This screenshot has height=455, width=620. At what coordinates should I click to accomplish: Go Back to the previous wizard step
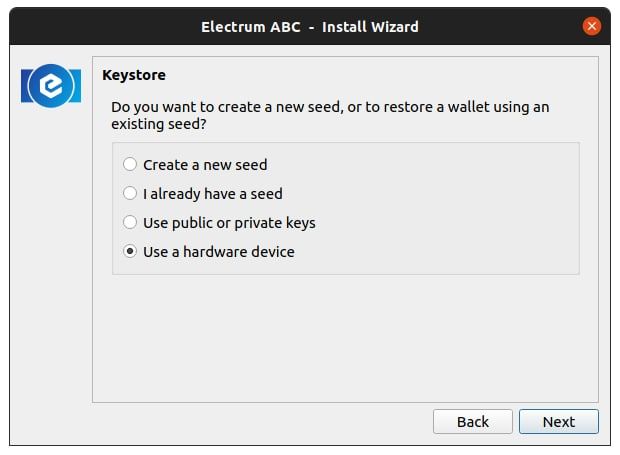tap(472, 421)
